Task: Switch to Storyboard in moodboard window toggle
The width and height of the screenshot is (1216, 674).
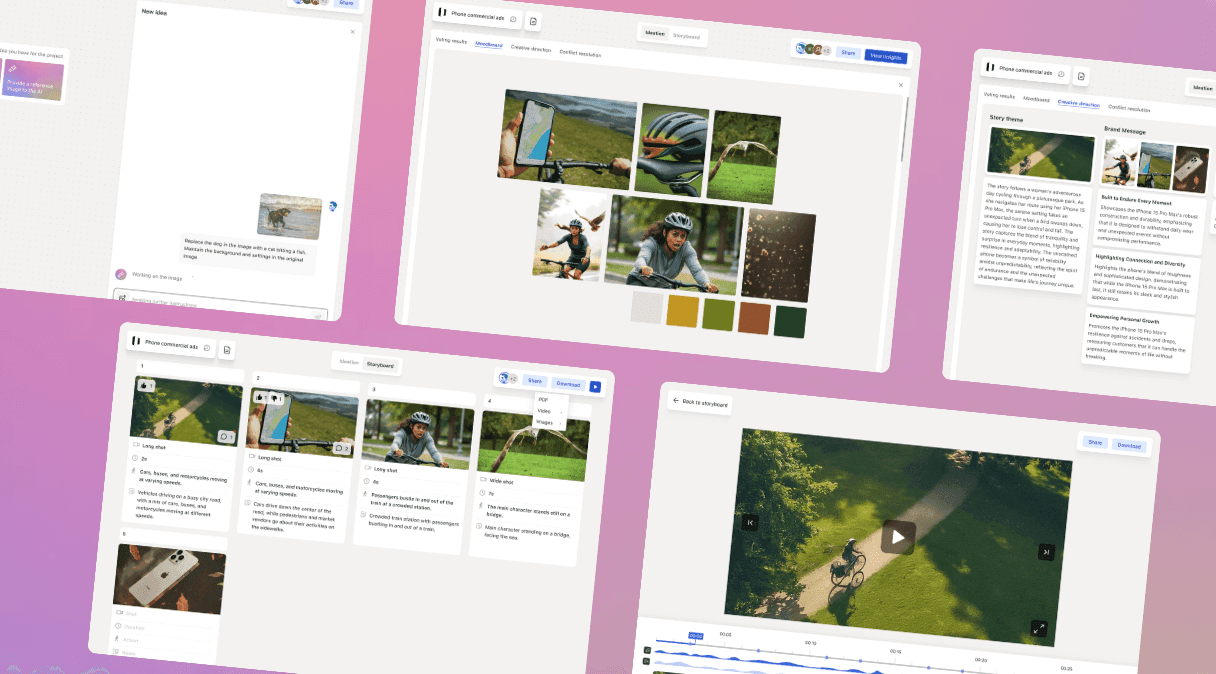Action: pos(686,36)
